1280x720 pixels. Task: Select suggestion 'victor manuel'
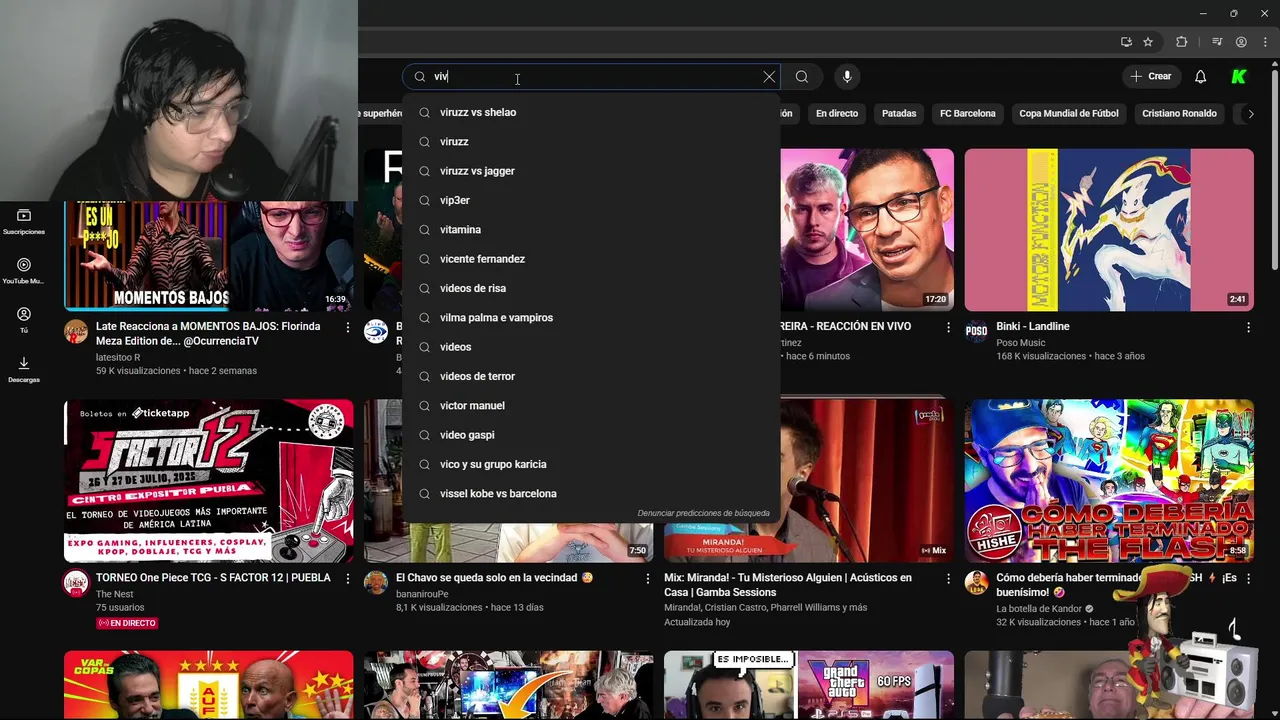pos(591,406)
